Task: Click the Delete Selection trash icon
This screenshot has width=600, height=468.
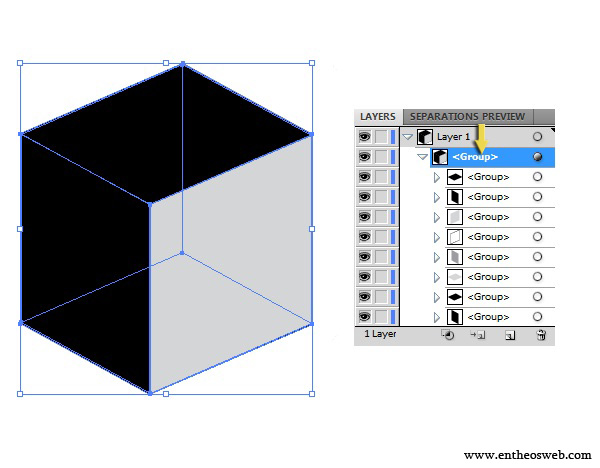Action: pyautogui.click(x=541, y=336)
